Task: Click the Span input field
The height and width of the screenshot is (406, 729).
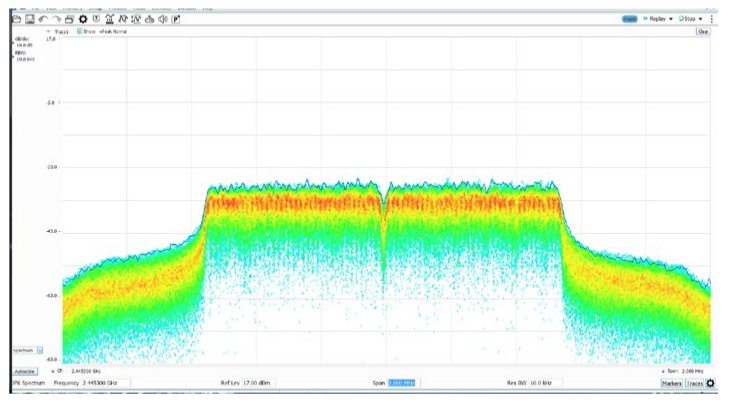Action: [x=401, y=383]
